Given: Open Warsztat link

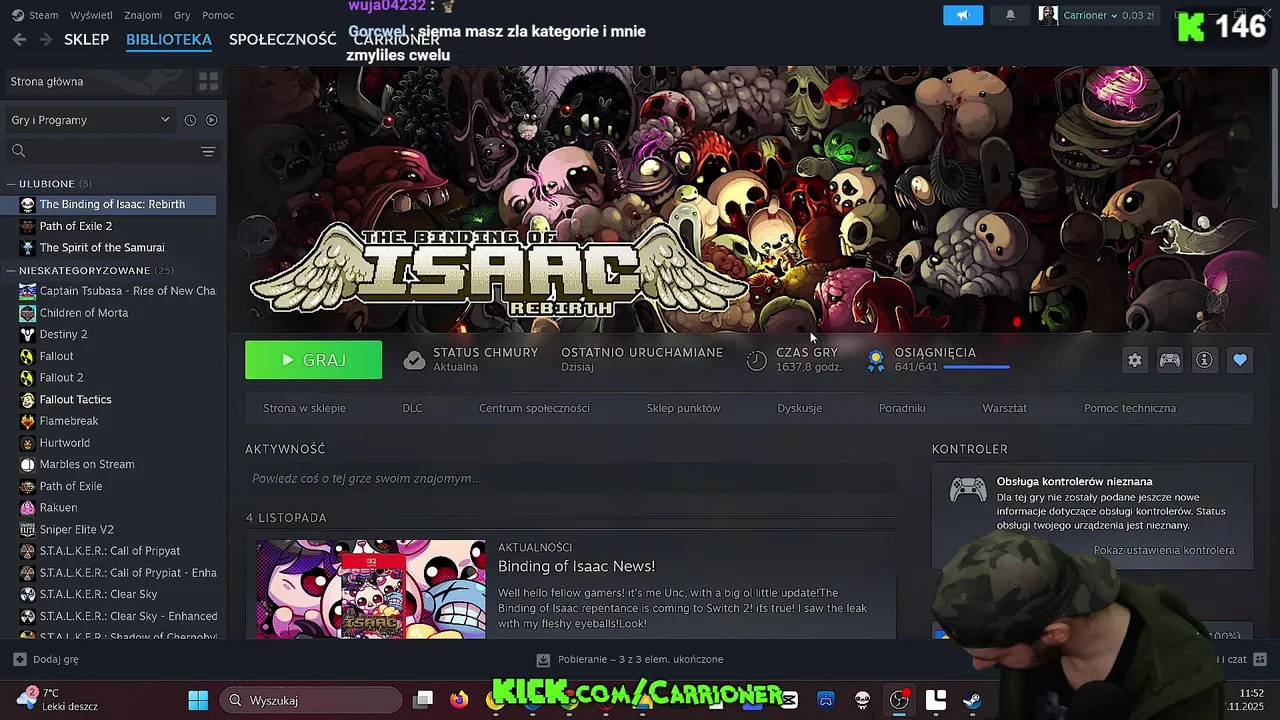Looking at the screenshot, I should [x=1004, y=408].
